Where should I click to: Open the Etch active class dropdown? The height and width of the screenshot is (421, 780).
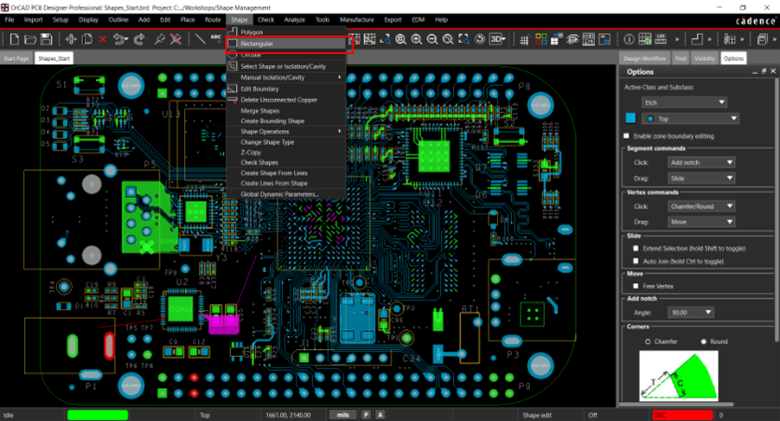(684, 103)
